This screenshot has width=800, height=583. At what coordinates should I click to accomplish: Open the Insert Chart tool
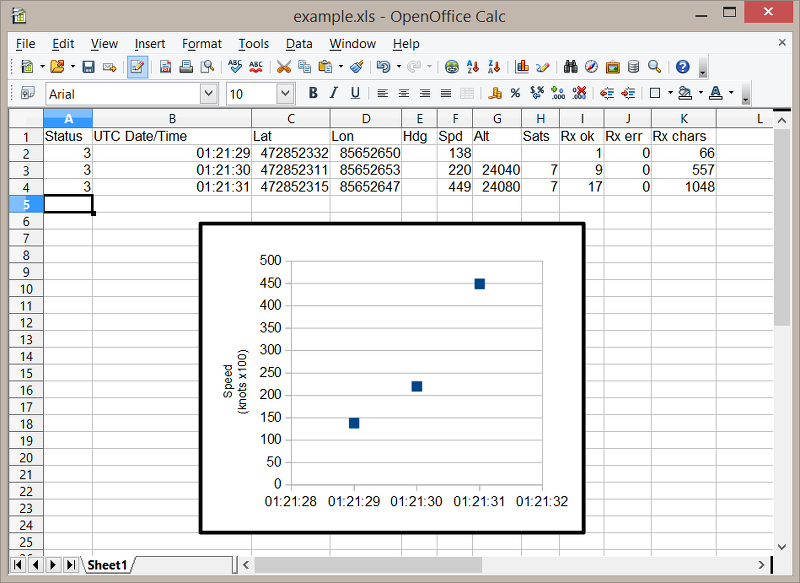tap(522, 67)
